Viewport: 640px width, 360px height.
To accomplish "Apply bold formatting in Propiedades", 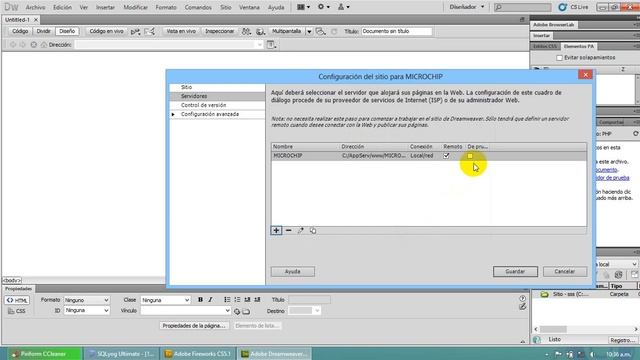I will (x=200, y=300).
